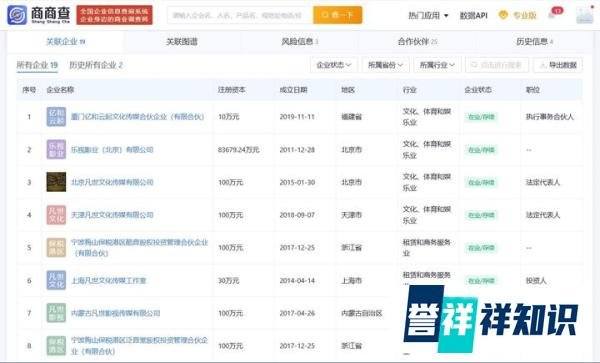Select the 所有企业 19 sub-tab
This screenshot has width=600, height=363.
point(37,65)
